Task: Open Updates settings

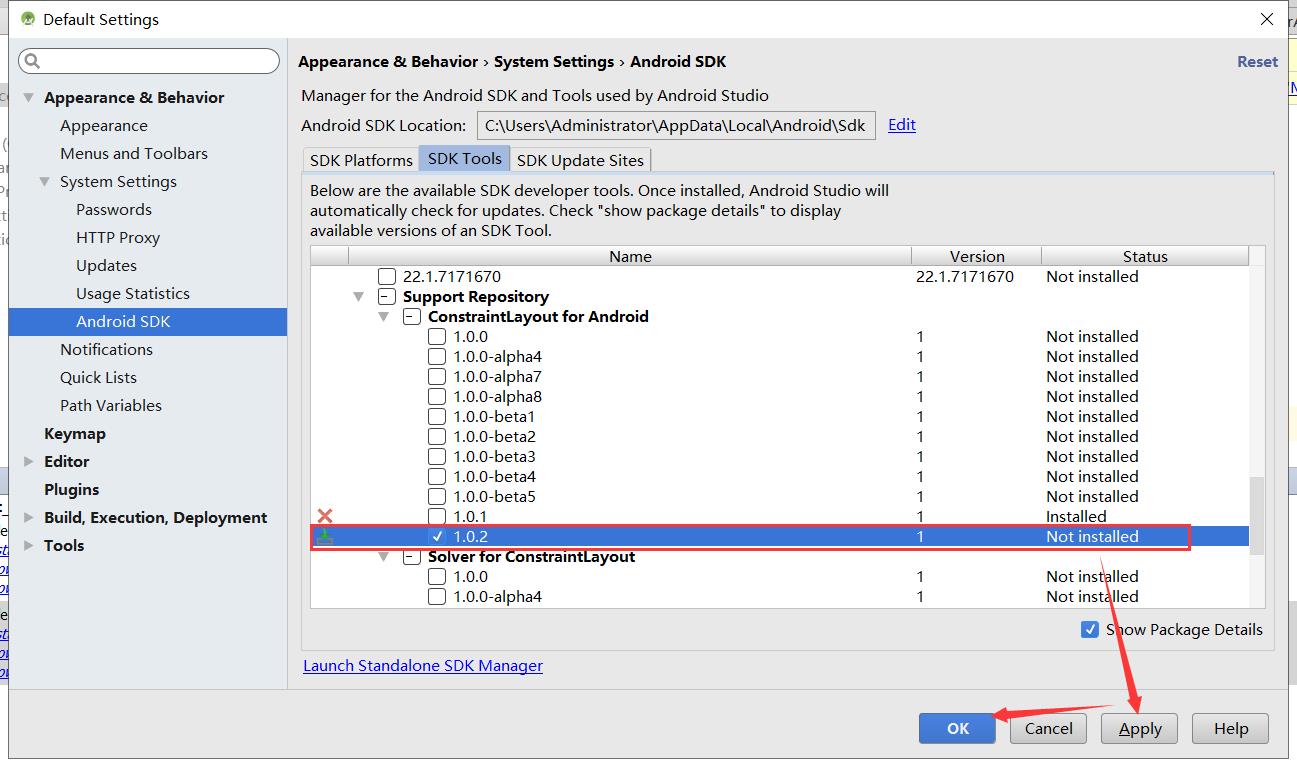Action: pos(106,266)
